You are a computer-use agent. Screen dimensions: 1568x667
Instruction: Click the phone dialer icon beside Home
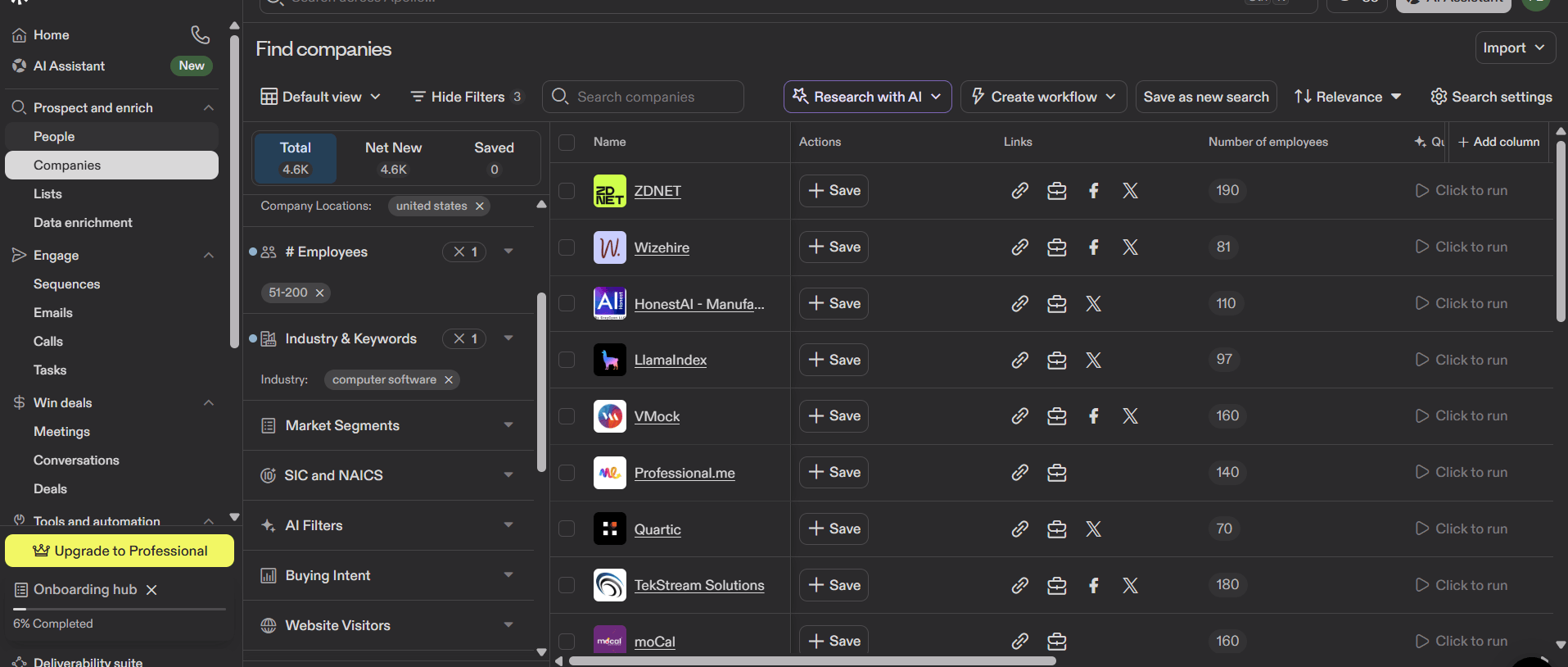coord(200,34)
